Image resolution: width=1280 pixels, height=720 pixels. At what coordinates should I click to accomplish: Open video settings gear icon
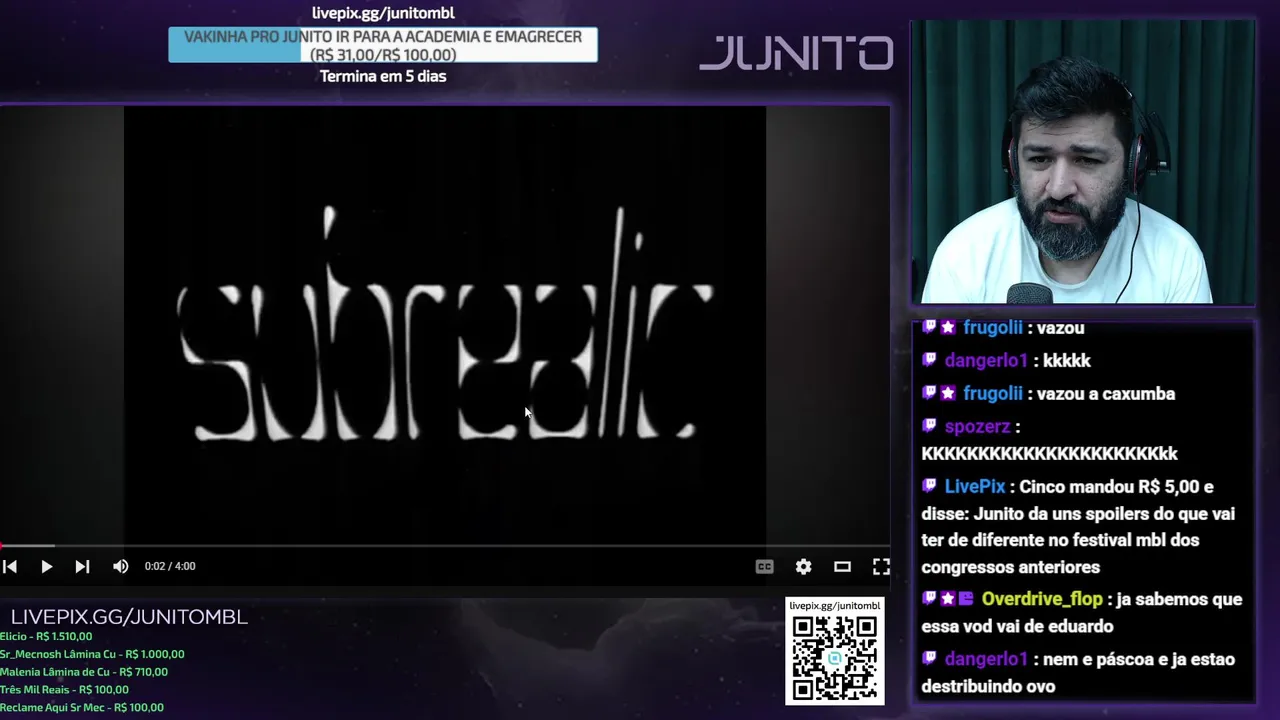[803, 566]
